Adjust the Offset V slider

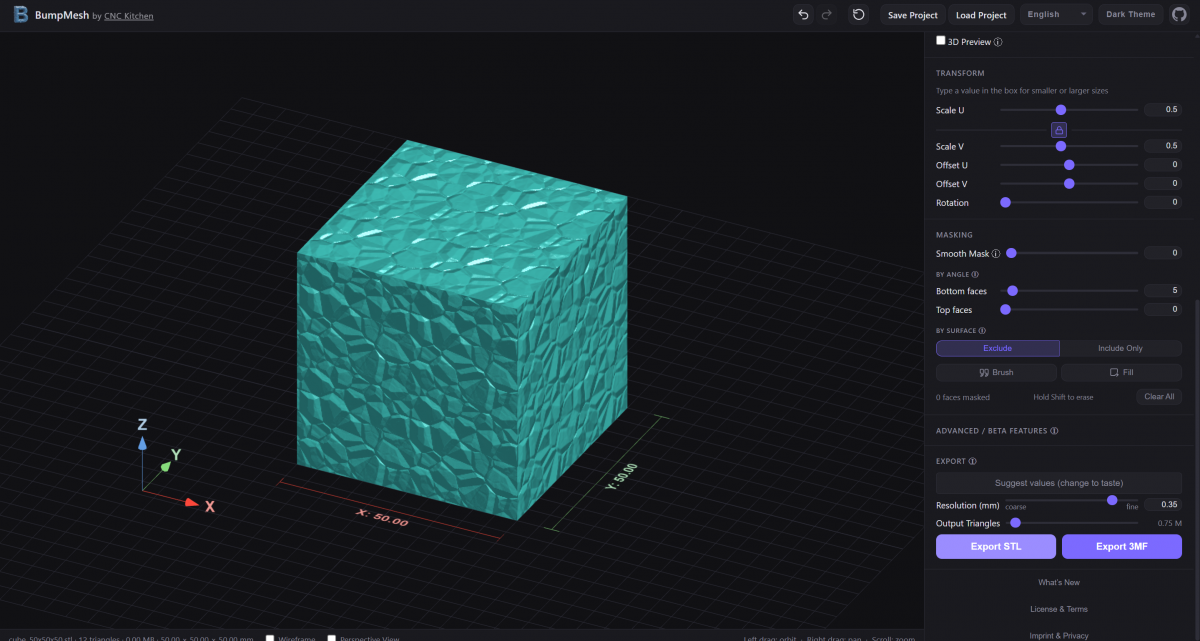[x=1069, y=184]
